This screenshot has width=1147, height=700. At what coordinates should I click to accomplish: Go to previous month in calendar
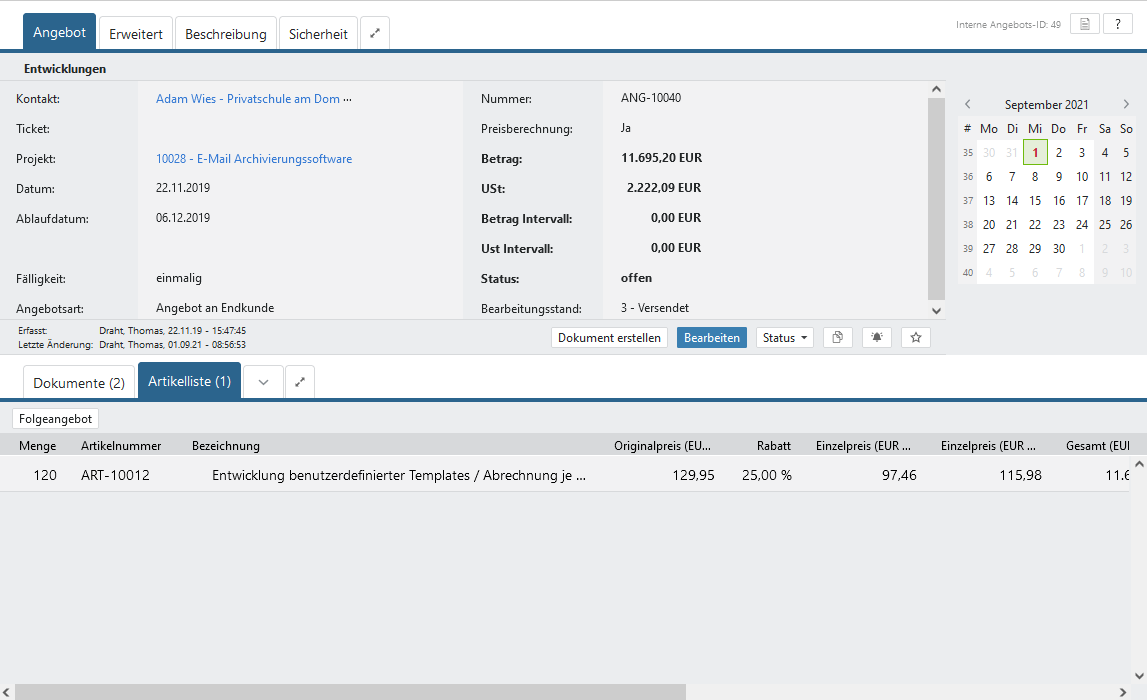tap(967, 105)
